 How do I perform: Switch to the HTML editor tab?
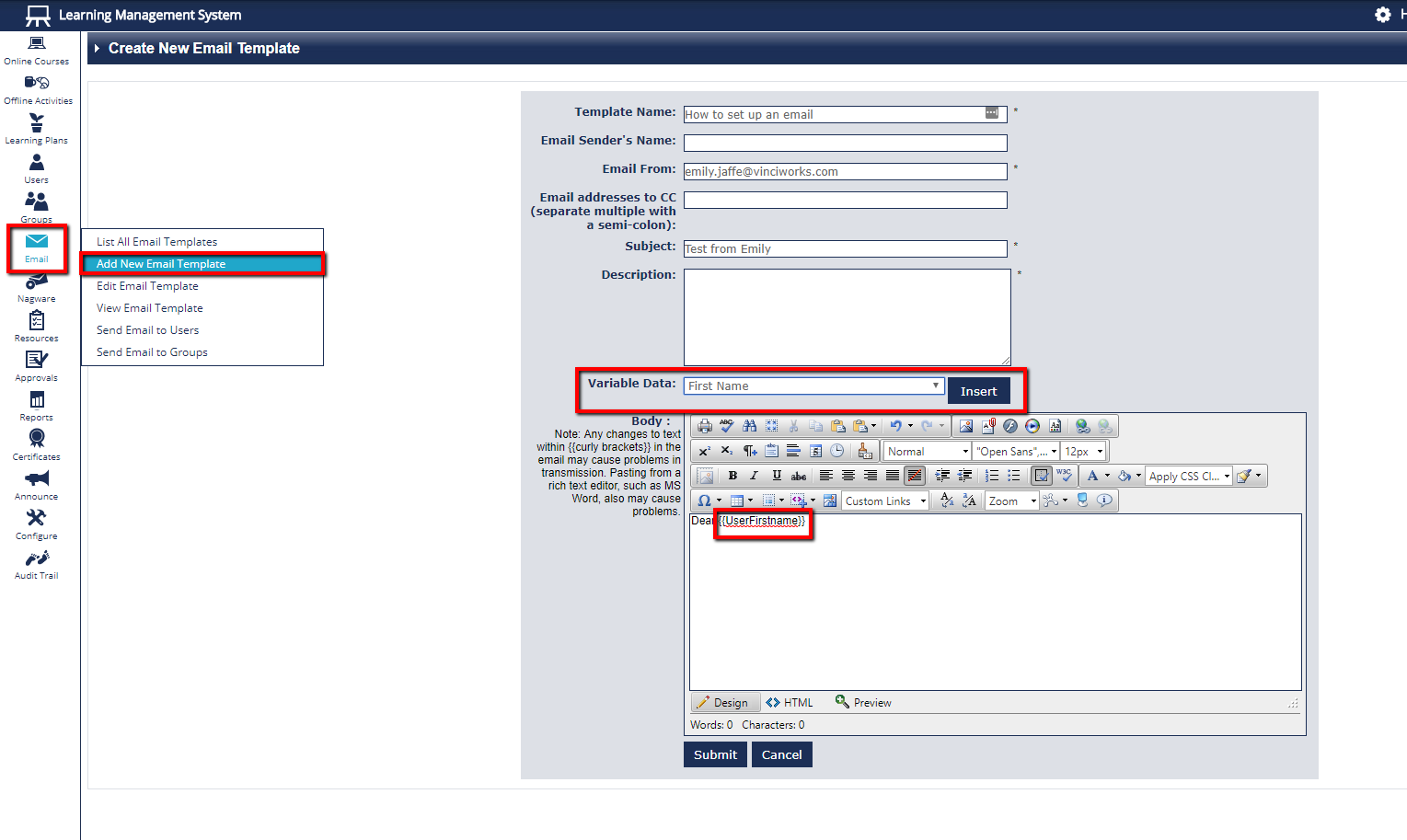[790, 703]
